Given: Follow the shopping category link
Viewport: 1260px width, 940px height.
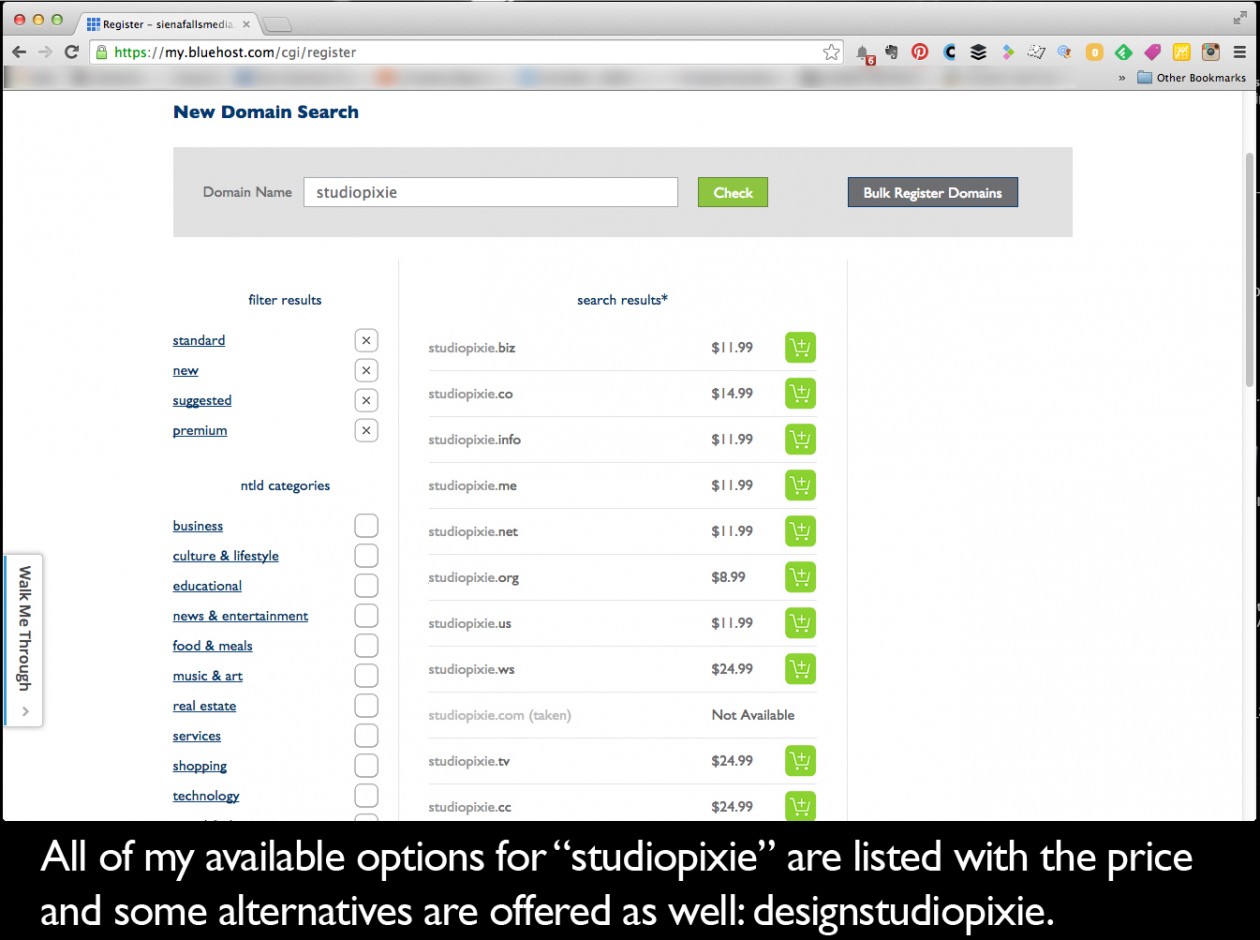Looking at the screenshot, I should tap(200, 766).
